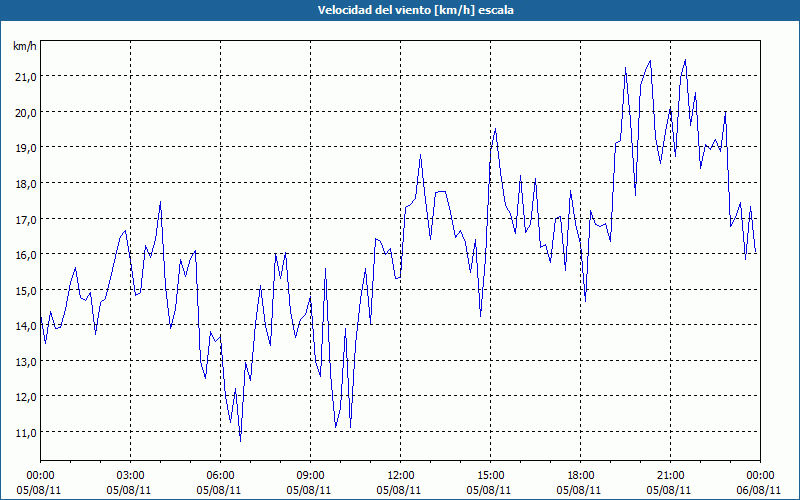Select the 11,0 y-axis label
Image resolution: width=800 pixels, height=500 pixels.
26,433
